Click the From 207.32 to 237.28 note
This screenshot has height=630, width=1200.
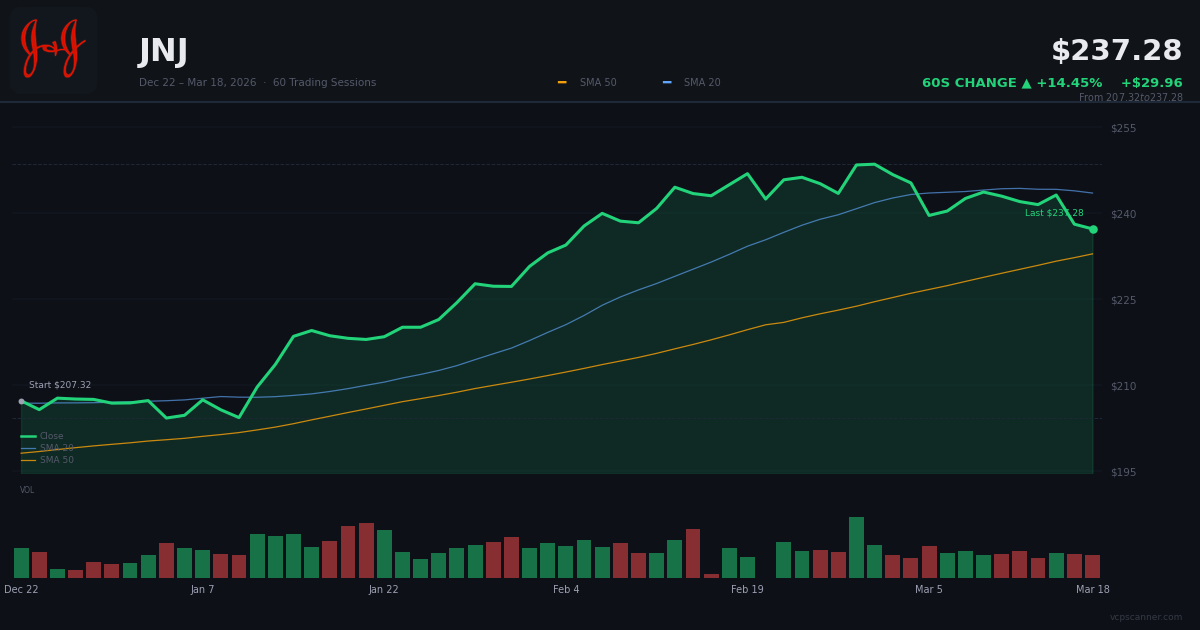[x=1131, y=98]
